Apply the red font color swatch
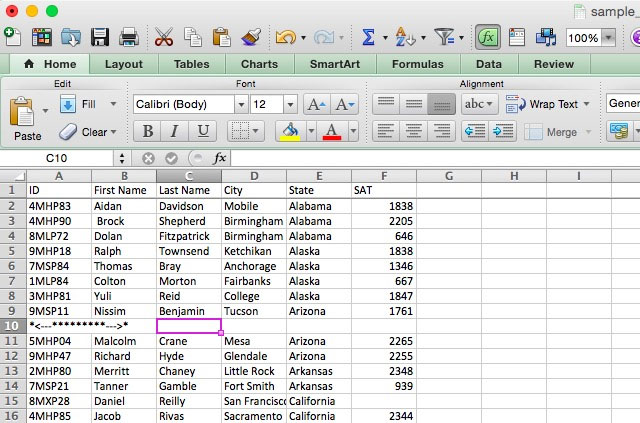Viewport: 640px width, 423px height. pyautogui.click(x=332, y=131)
